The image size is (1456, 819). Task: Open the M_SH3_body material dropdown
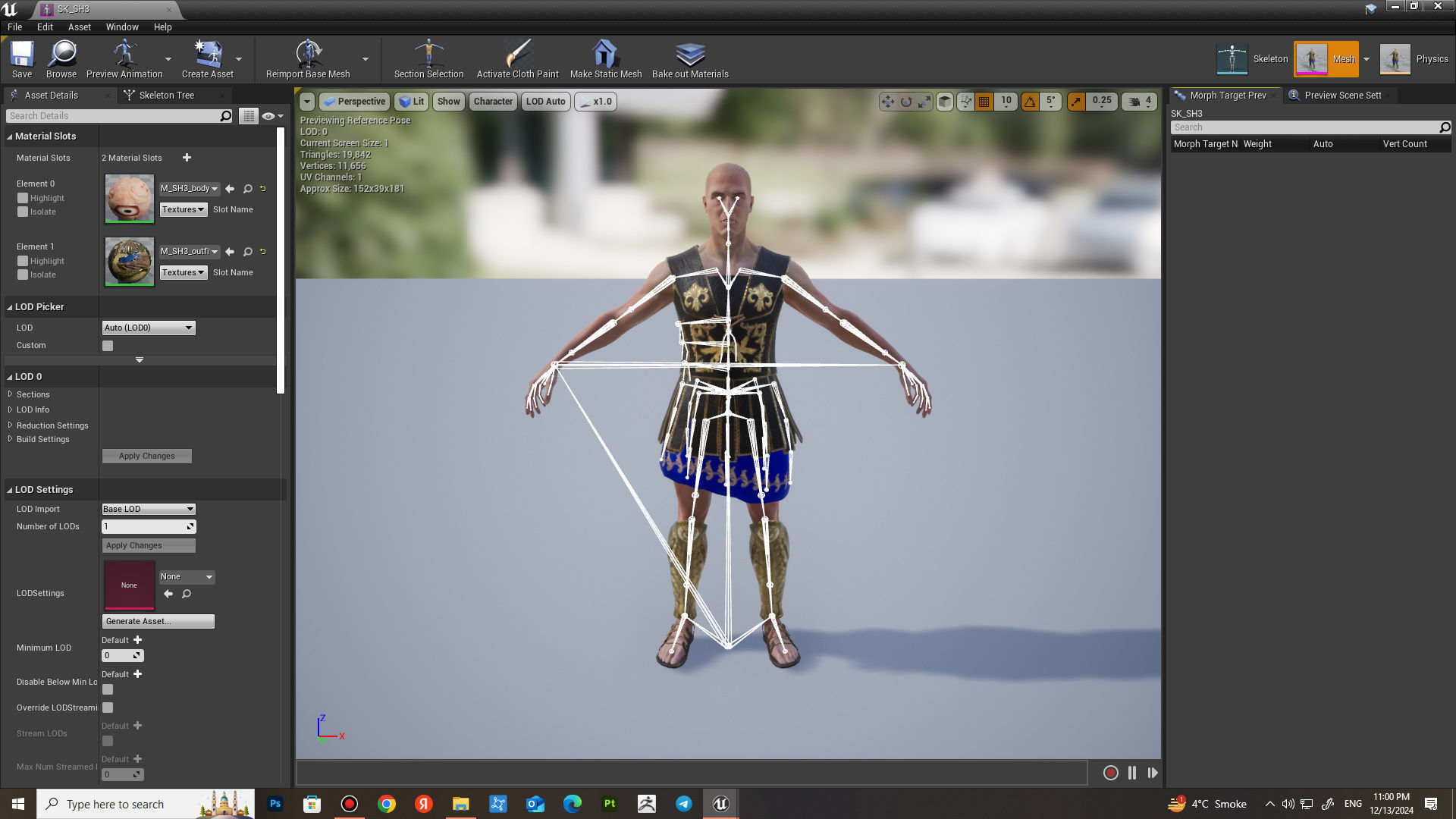click(189, 189)
